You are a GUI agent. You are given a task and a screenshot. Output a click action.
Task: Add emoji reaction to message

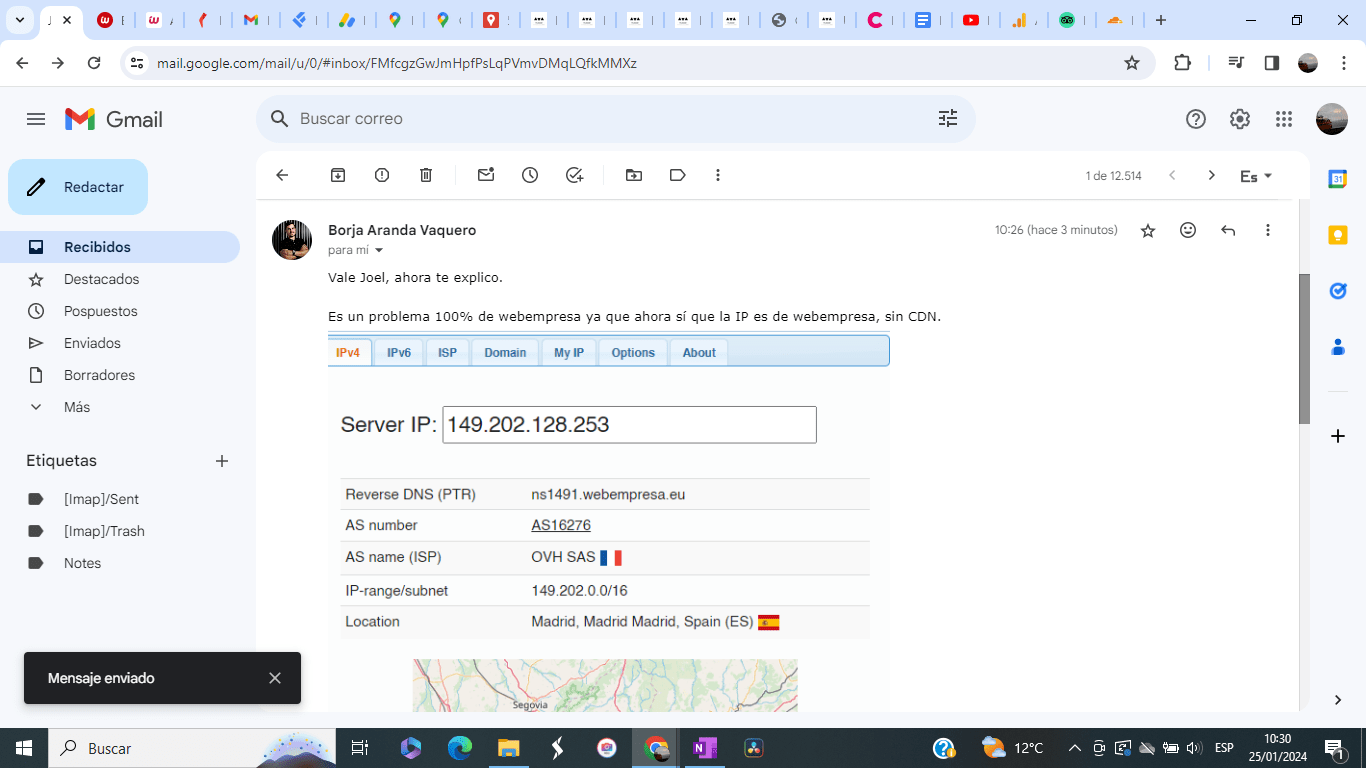[1188, 230]
